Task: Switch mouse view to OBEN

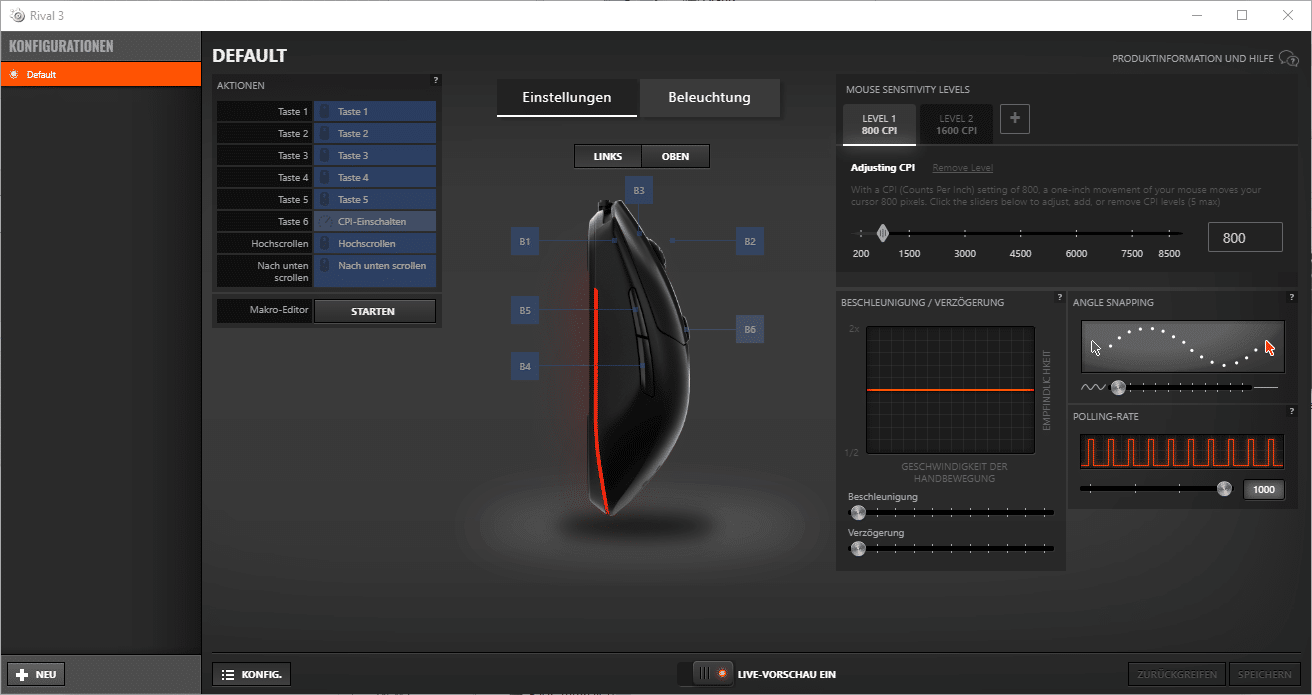Action: [676, 156]
